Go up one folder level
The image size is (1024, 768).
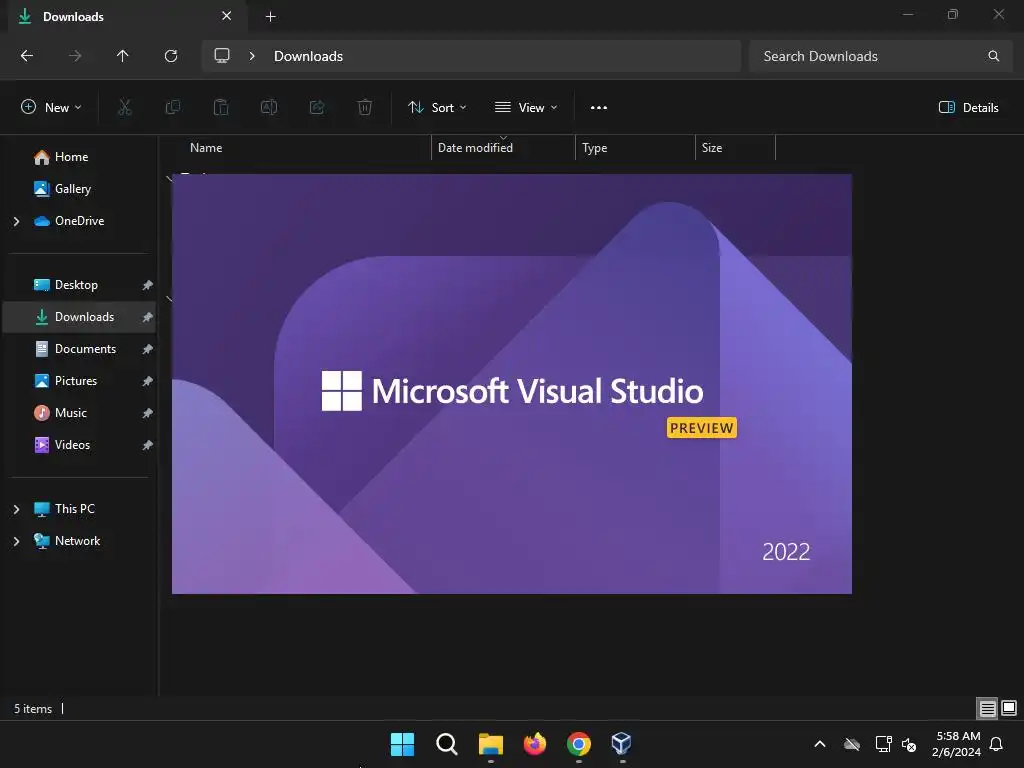[122, 56]
